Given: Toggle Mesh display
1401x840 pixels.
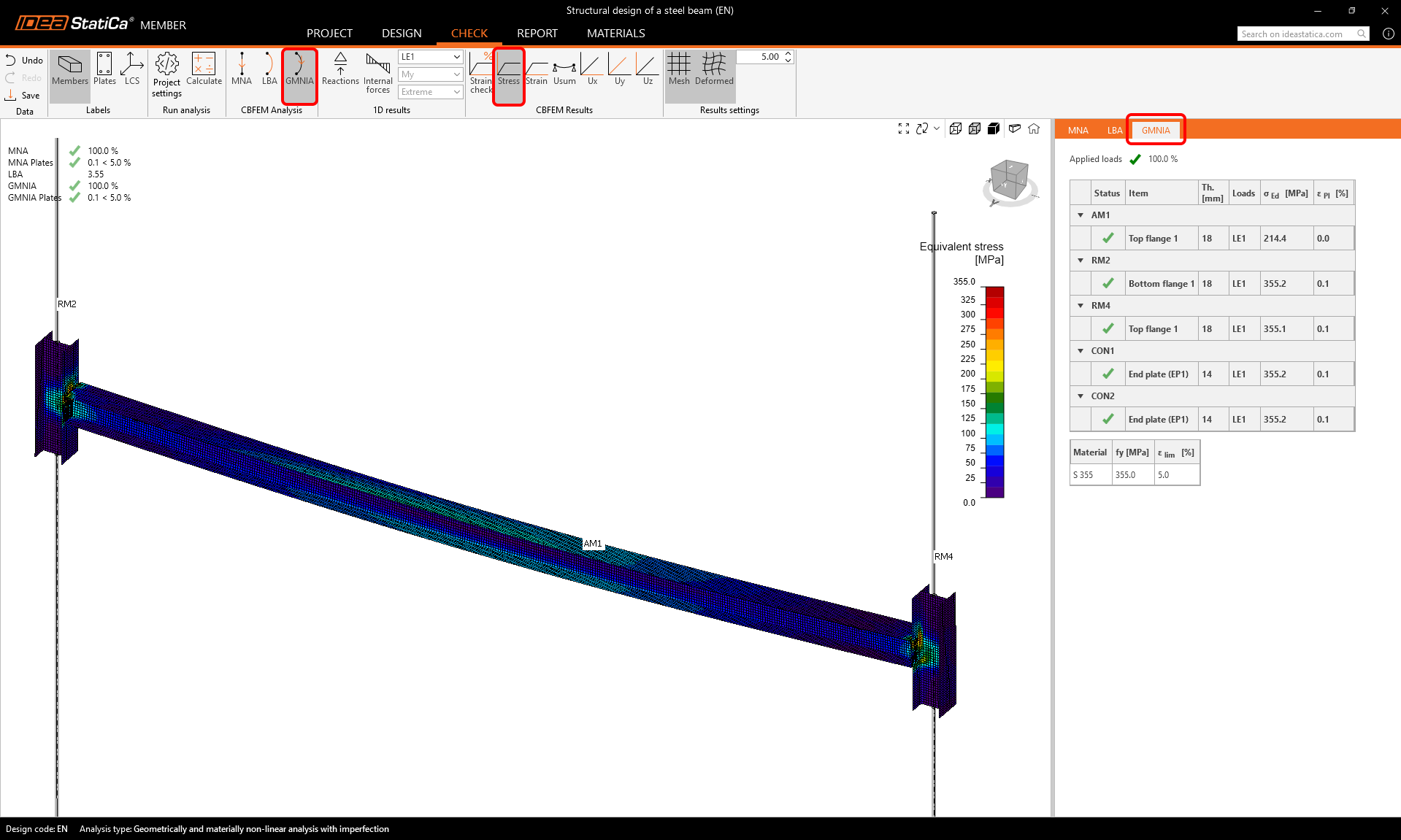Looking at the screenshot, I should (x=678, y=69).
